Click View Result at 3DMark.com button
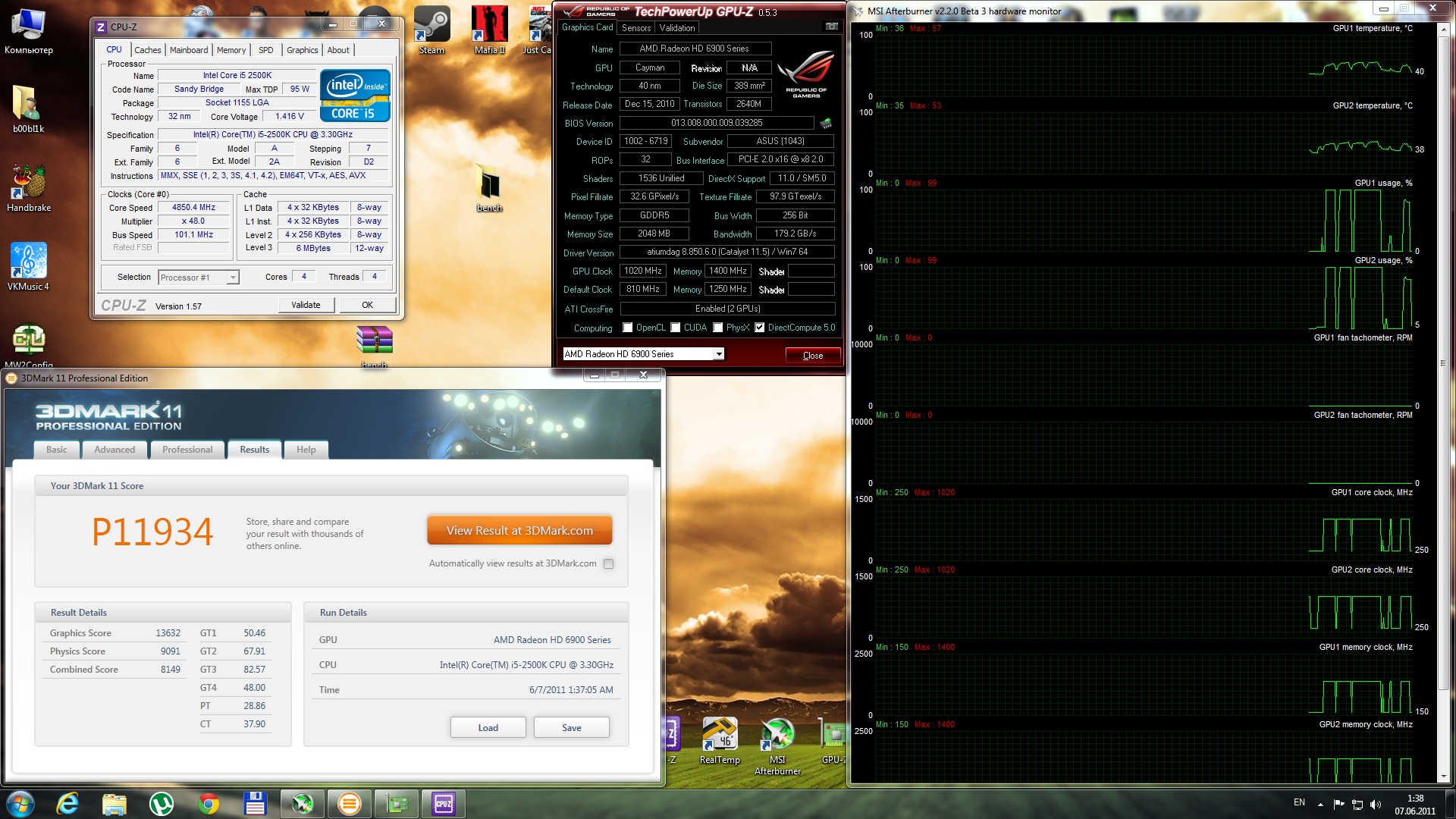This screenshot has height=819, width=1456. click(x=519, y=531)
